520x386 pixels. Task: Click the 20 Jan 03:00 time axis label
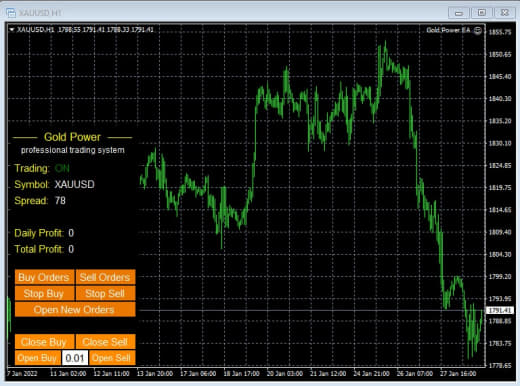pos(285,374)
